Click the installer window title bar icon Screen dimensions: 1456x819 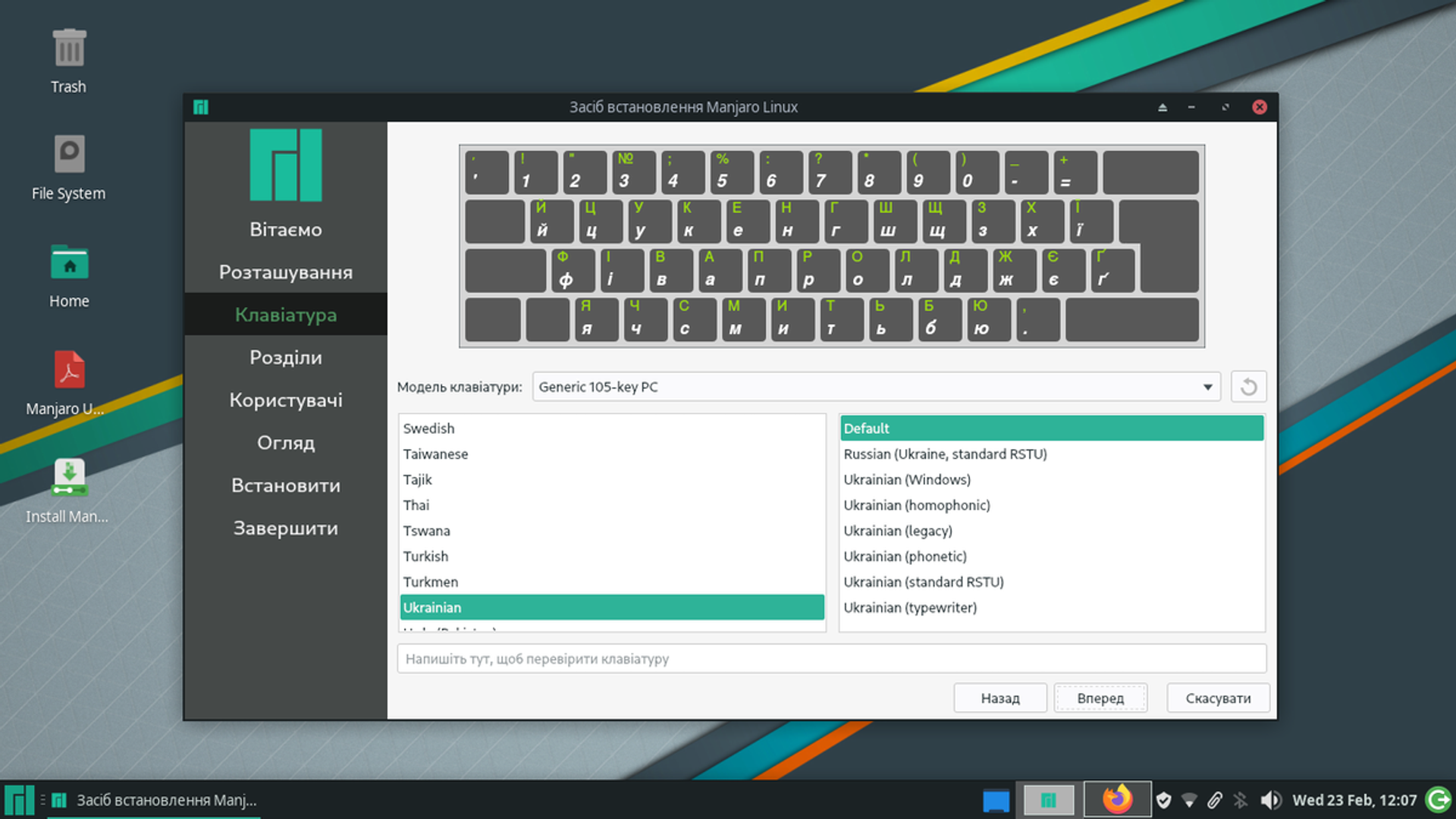click(200, 107)
